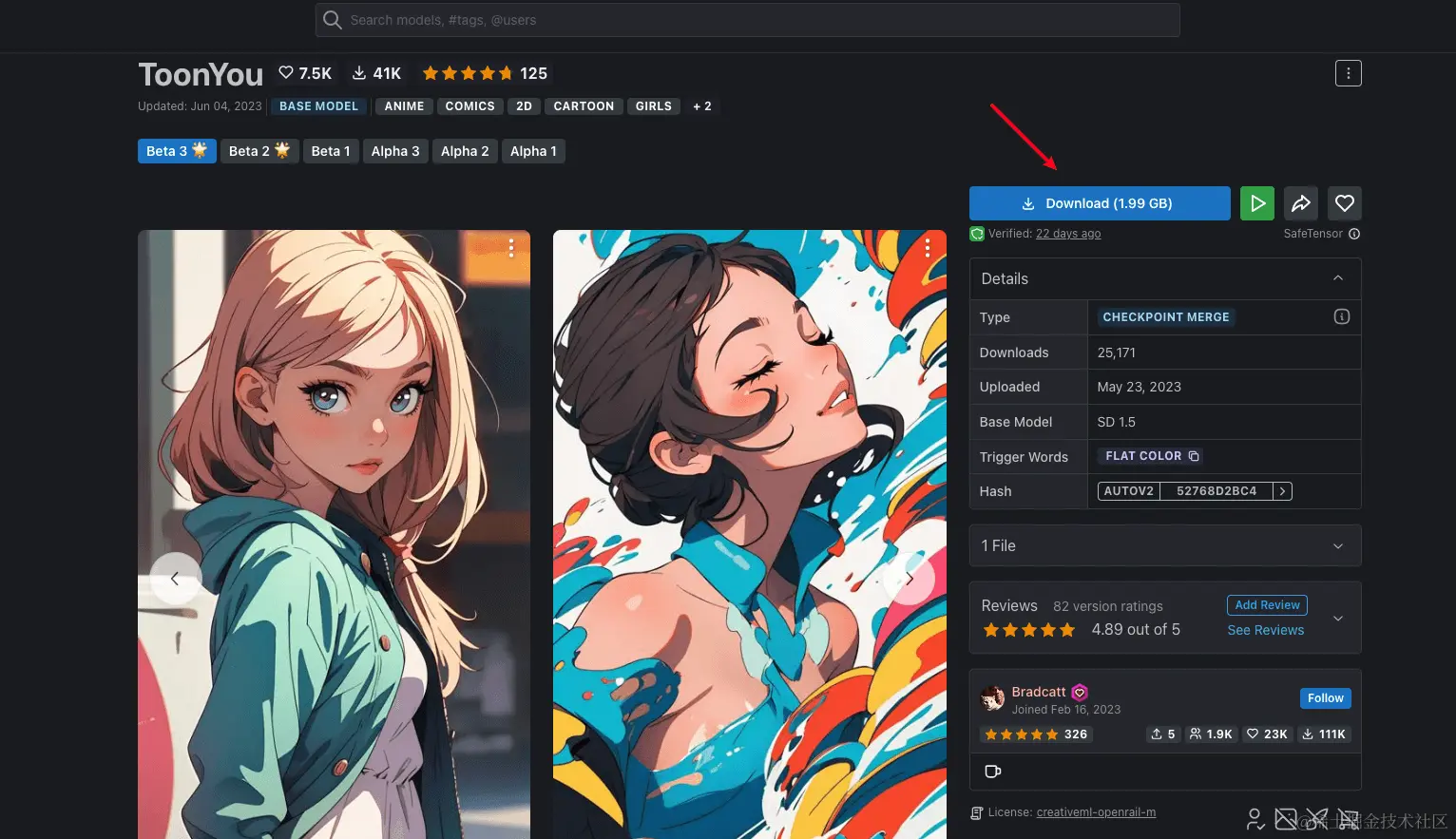Select the Beta 3 version tab

[x=177, y=151]
